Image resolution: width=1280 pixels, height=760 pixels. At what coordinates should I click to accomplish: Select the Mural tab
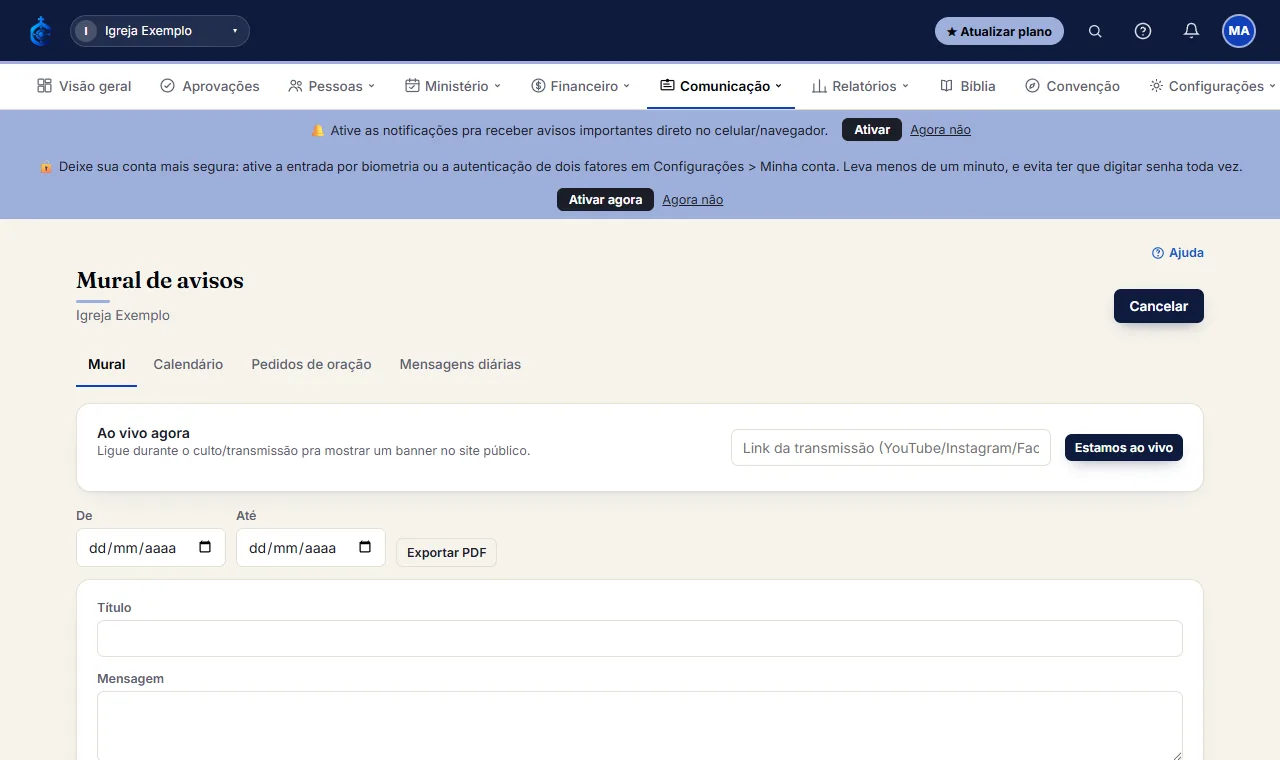coord(106,365)
